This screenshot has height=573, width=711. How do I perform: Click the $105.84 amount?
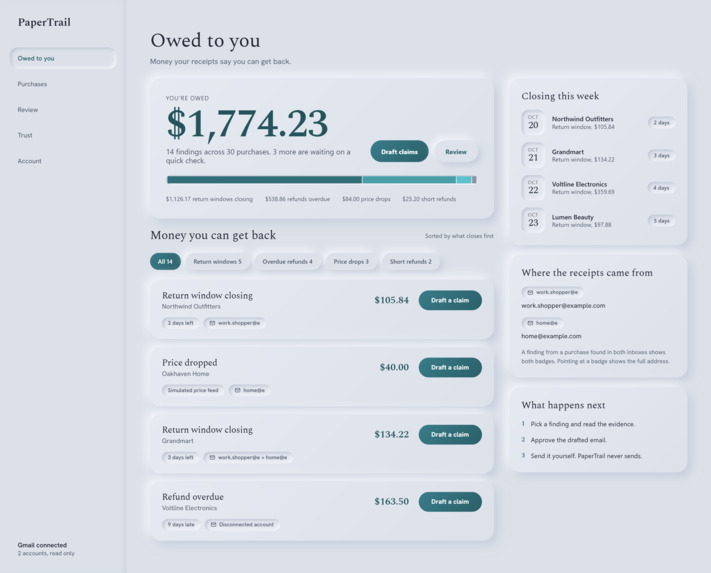(391, 300)
